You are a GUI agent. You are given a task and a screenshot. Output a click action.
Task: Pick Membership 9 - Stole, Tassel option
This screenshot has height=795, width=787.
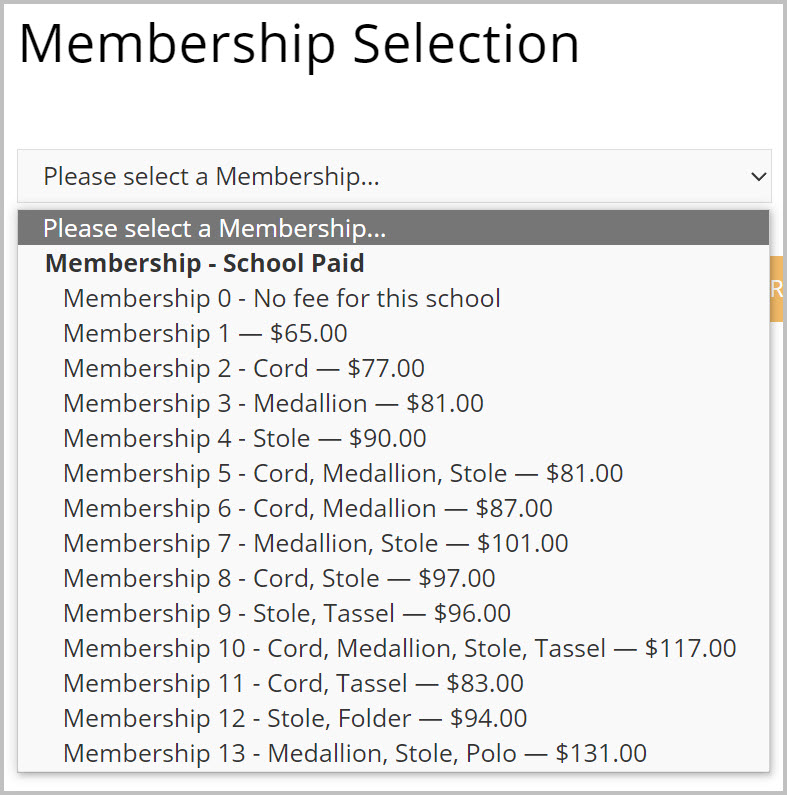click(x=286, y=613)
